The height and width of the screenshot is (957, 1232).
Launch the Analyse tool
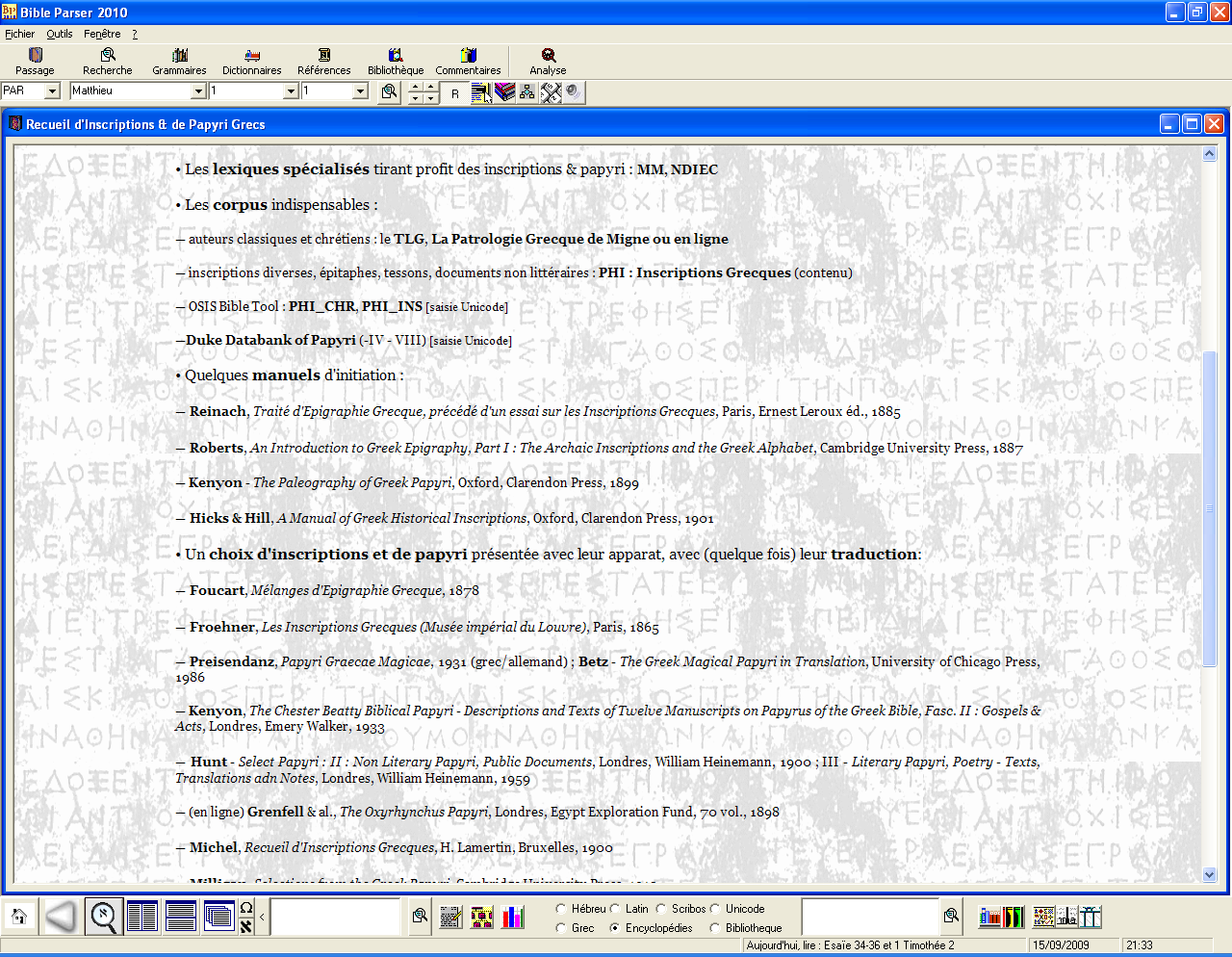548,62
